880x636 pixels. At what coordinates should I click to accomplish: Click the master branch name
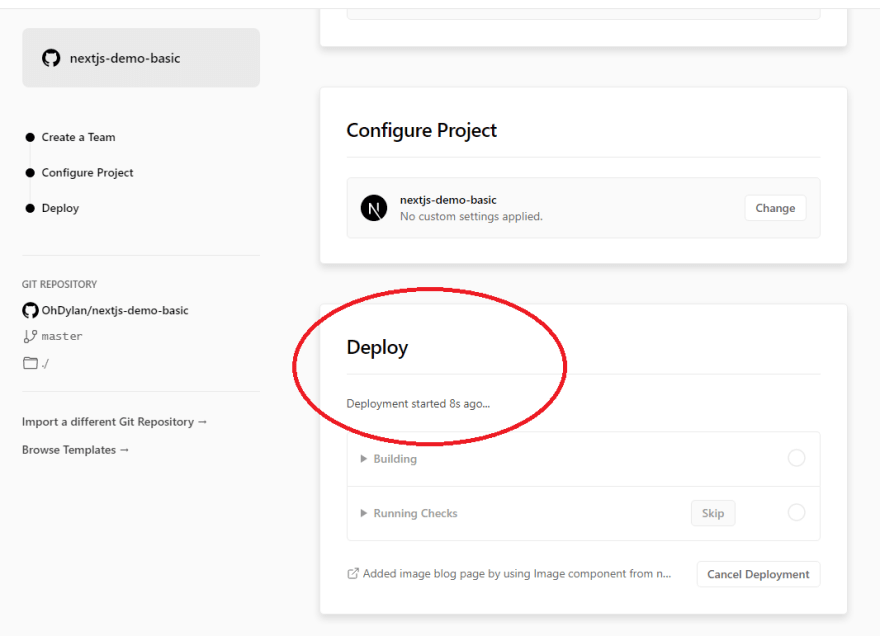(62, 336)
